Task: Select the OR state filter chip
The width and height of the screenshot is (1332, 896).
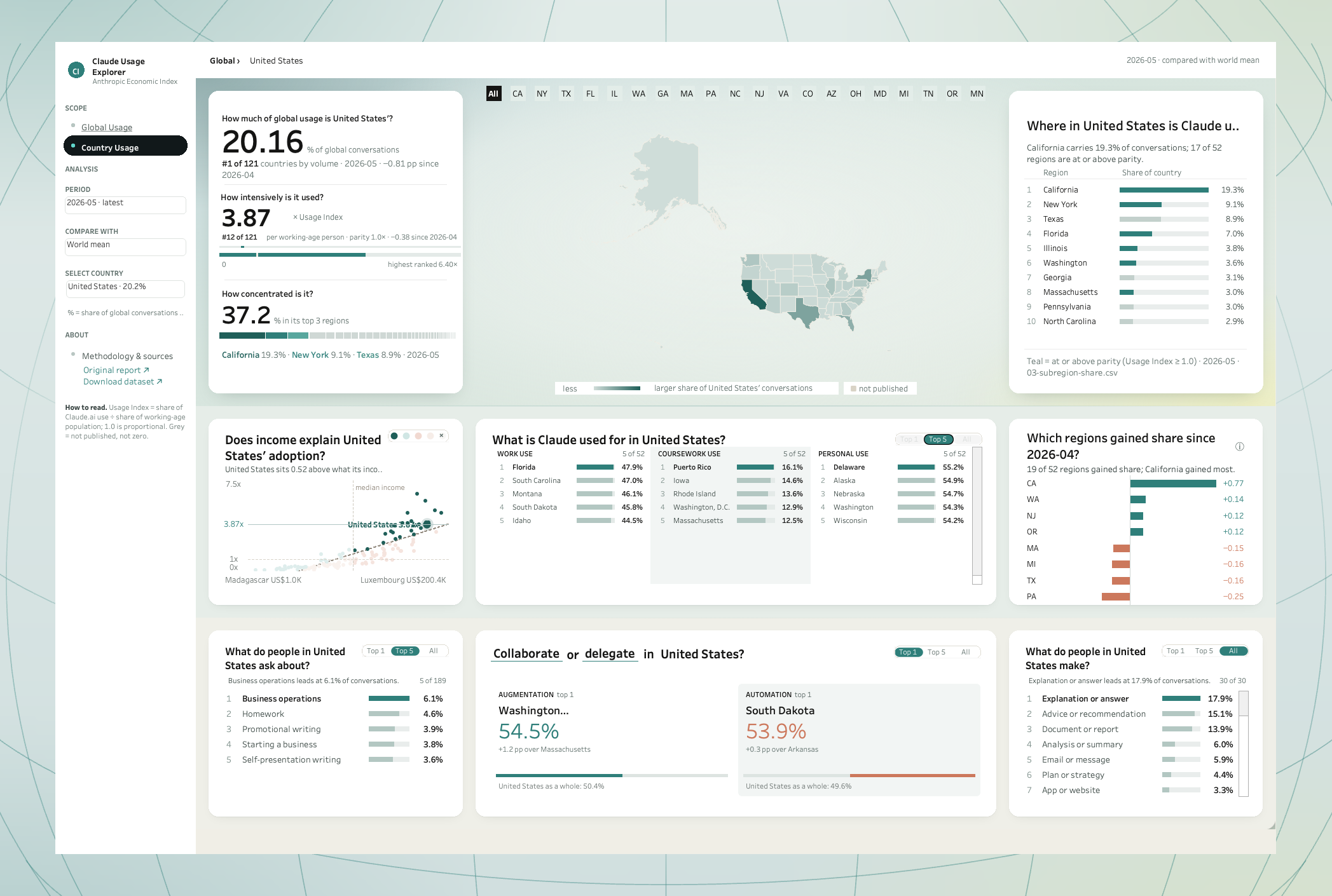Action: coord(952,93)
